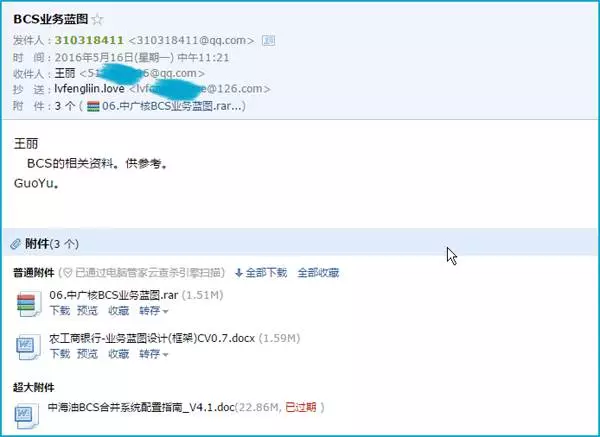Screen dimensions: 600x437
Task: Click sender name 310318411
Action: [89, 40]
